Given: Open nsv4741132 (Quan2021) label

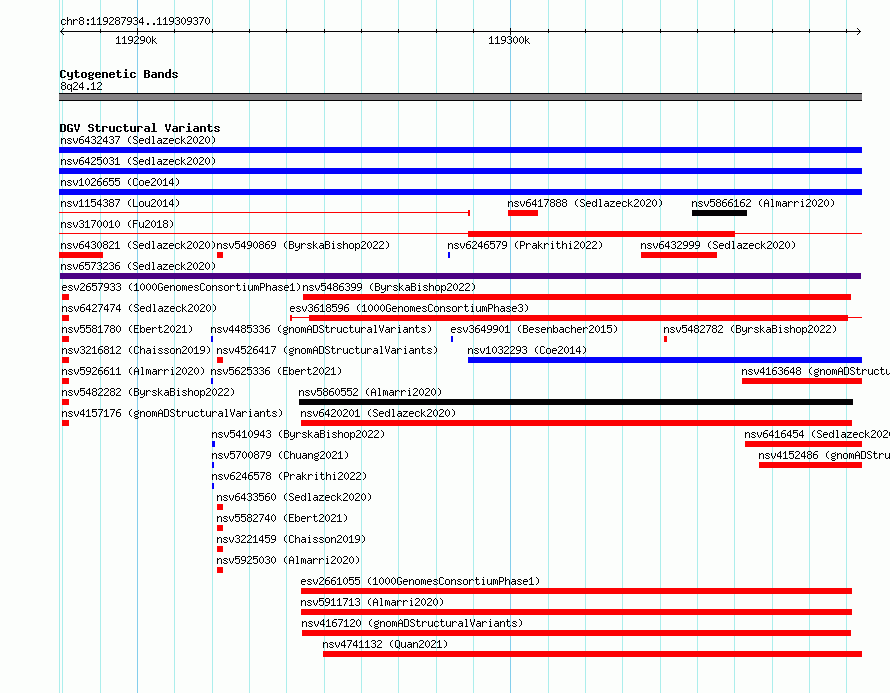Looking at the screenshot, I should tap(385, 644).
